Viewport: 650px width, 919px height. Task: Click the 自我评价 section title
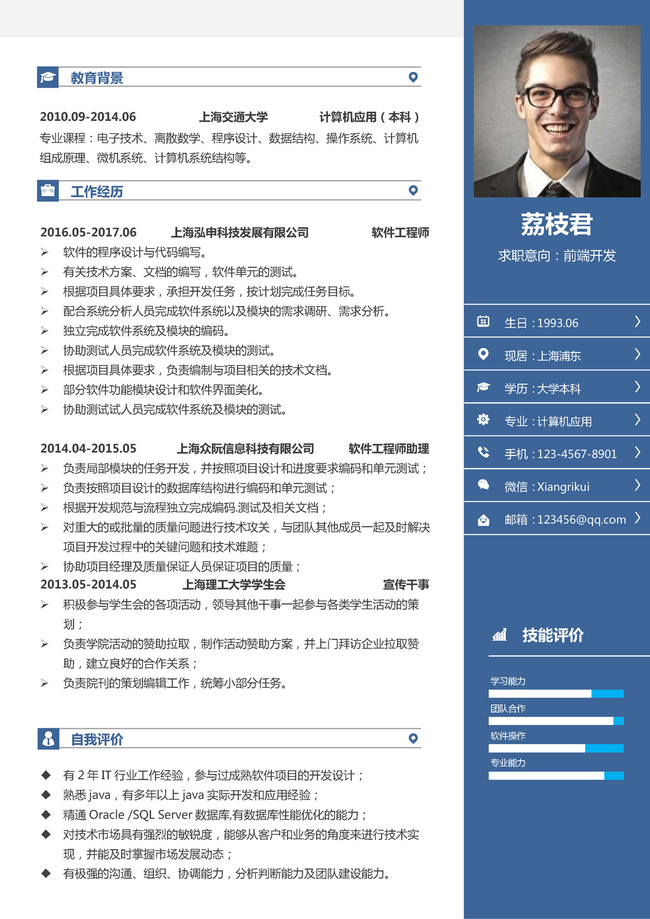97,739
